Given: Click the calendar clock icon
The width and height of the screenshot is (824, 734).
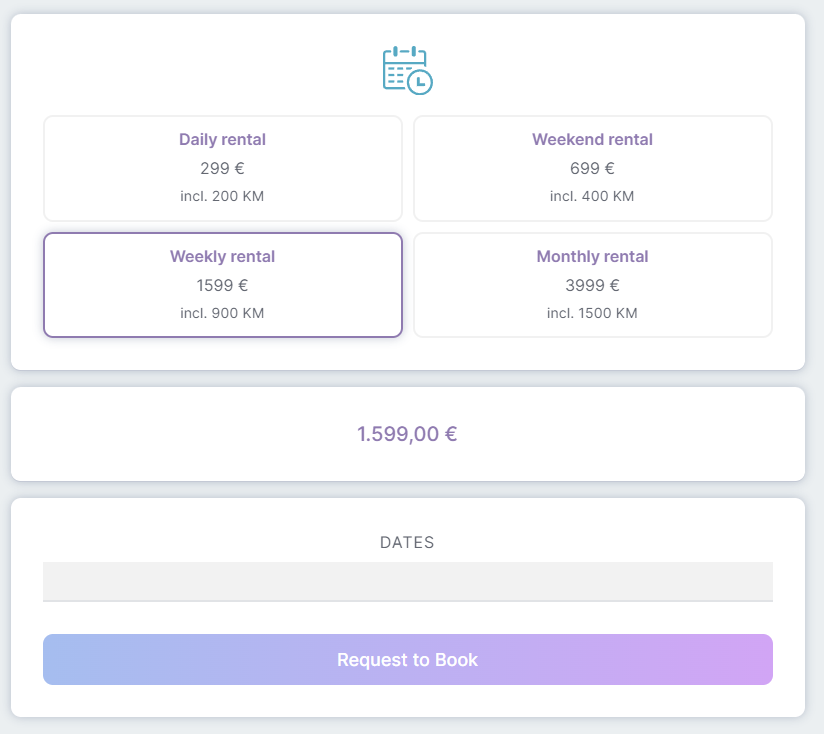Looking at the screenshot, I should click(407, 70).
